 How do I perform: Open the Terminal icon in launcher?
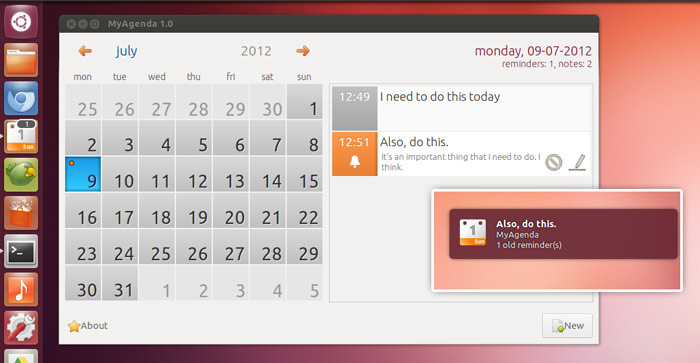(x=21, y=251)
